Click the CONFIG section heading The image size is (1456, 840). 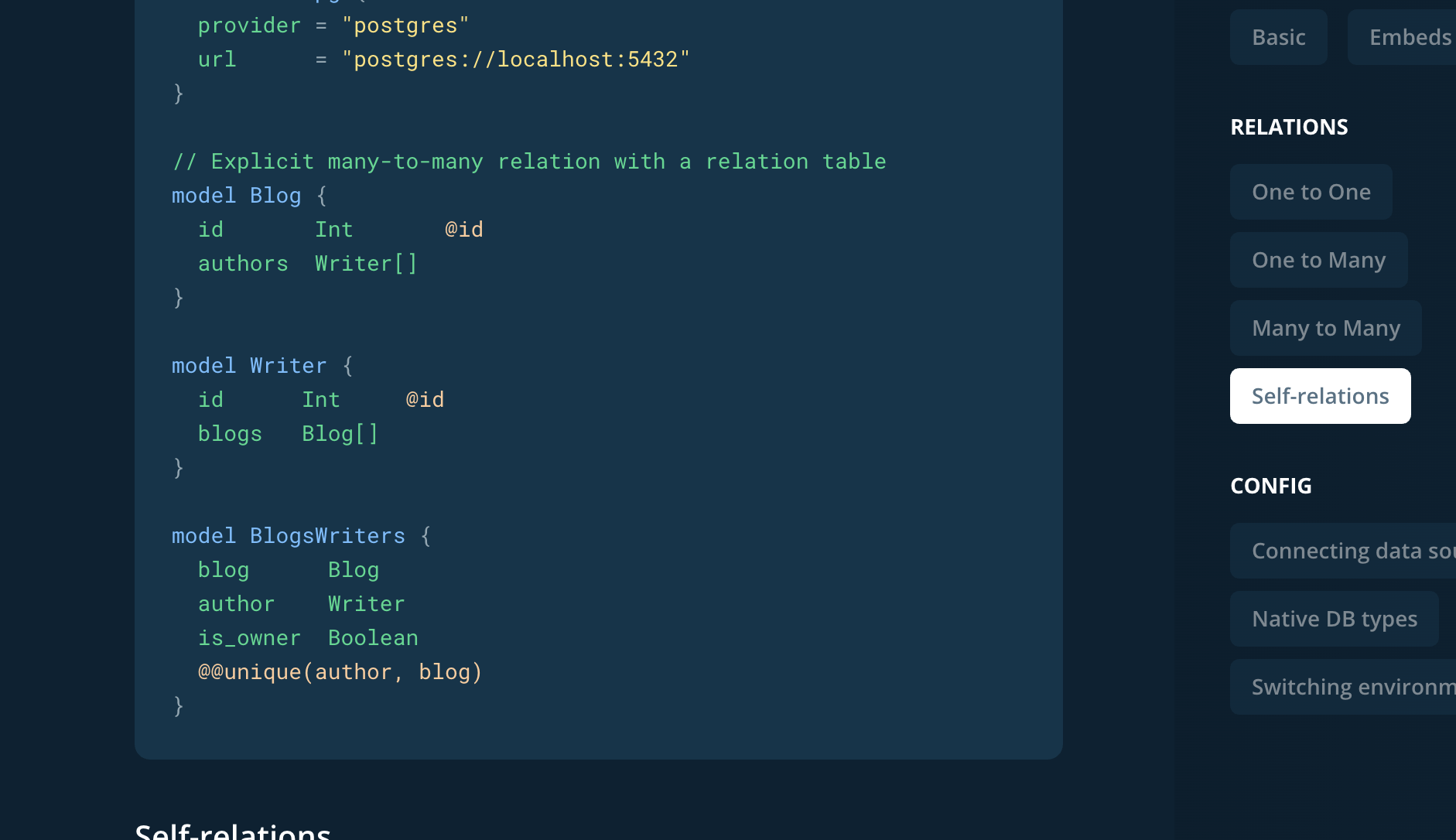(1270, 485)
